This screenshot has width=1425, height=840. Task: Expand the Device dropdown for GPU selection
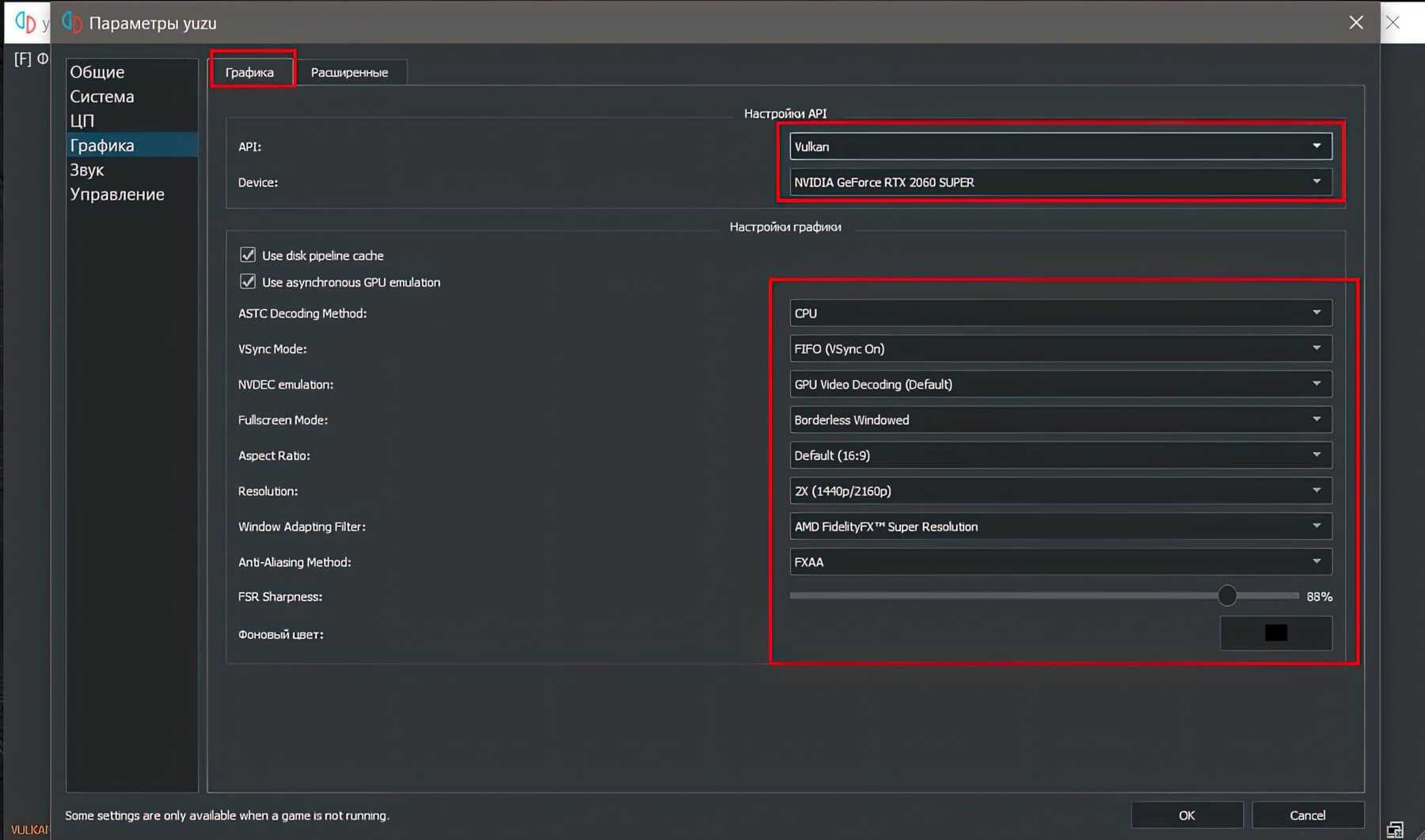tap(1060, 182)
